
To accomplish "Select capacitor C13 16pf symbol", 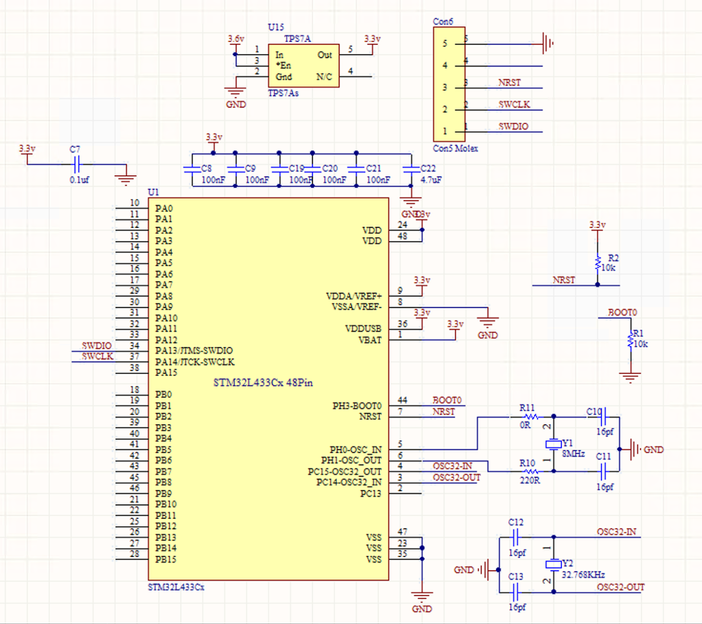I will [515, 592].
